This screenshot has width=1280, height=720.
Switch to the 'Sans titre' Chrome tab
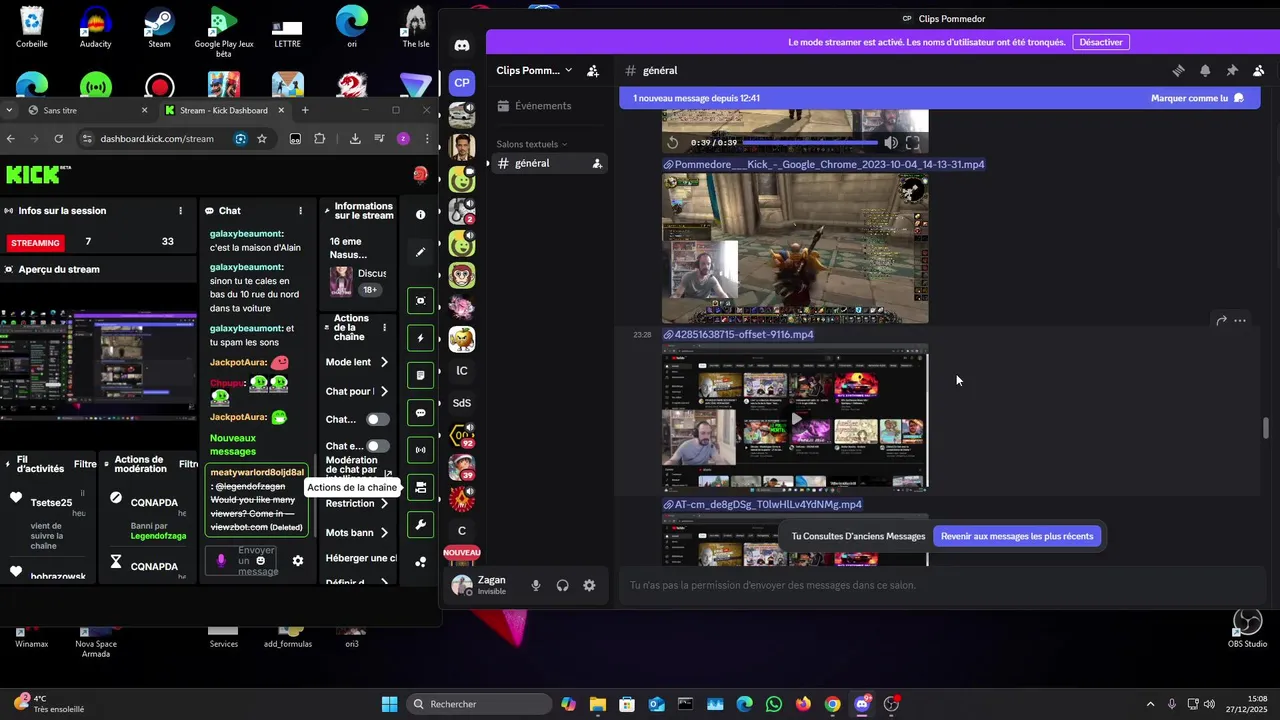88,110
